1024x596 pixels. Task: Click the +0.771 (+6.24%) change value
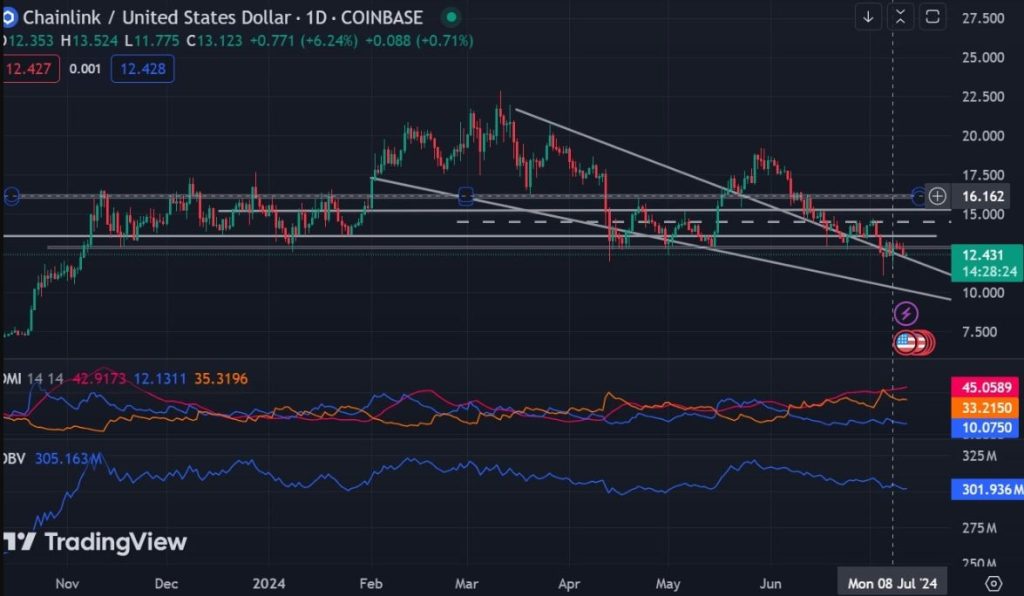pyautogui.click(x=304, y=41)
